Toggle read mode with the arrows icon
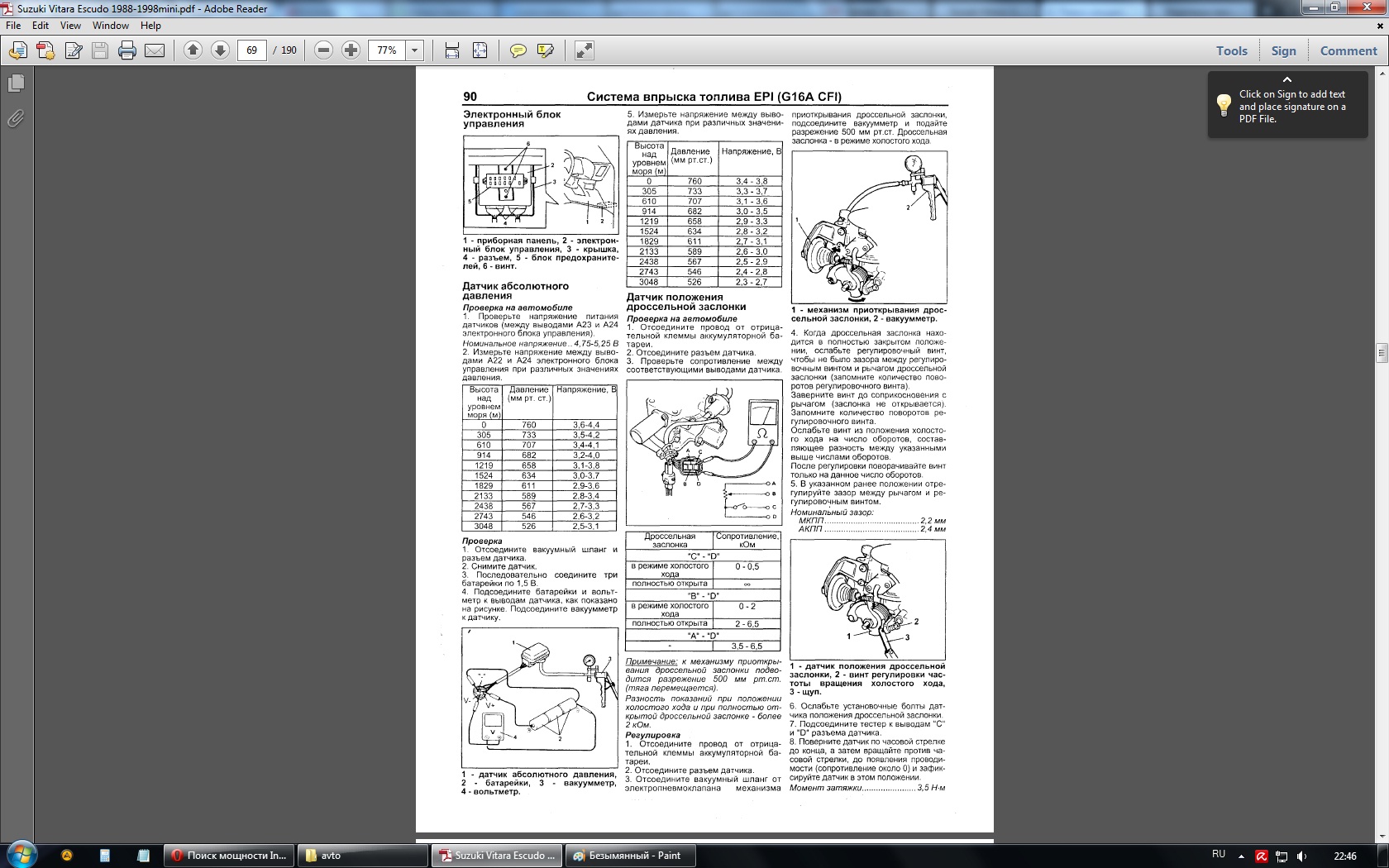 tap(585, 50)
